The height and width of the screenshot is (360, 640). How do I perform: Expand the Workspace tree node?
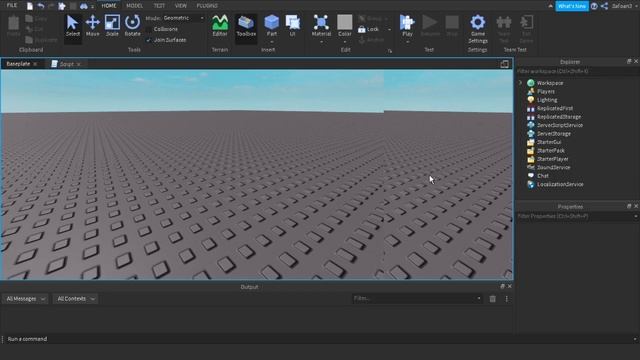520,83
